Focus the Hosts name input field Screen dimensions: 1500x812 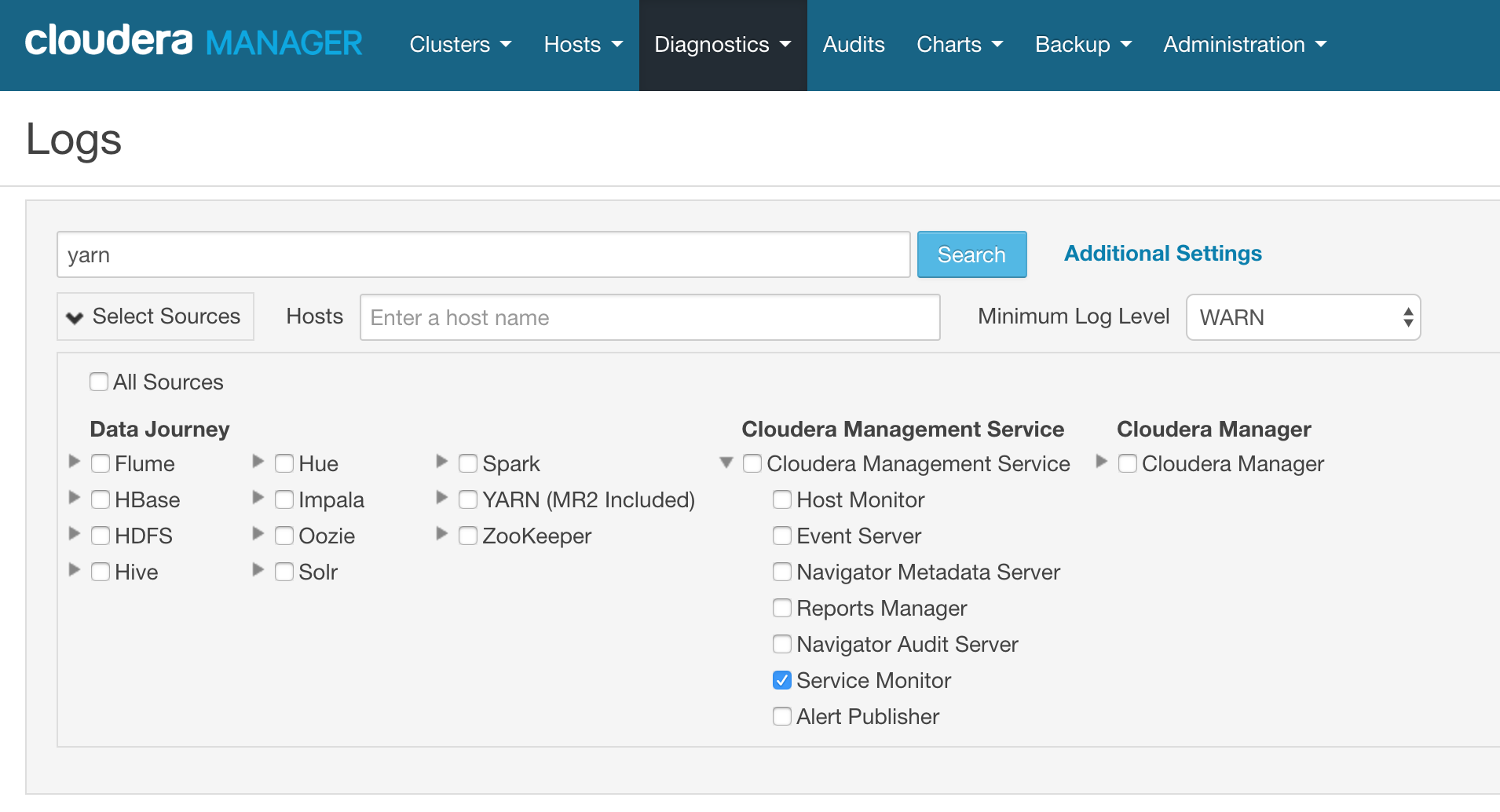[x=649, y=317]
